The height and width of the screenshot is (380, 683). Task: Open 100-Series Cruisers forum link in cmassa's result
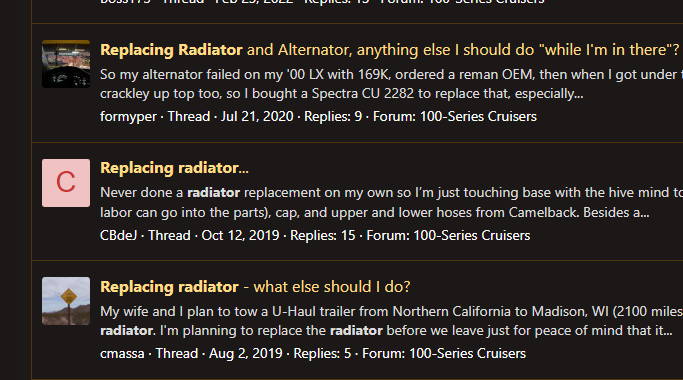pos(467,353)
